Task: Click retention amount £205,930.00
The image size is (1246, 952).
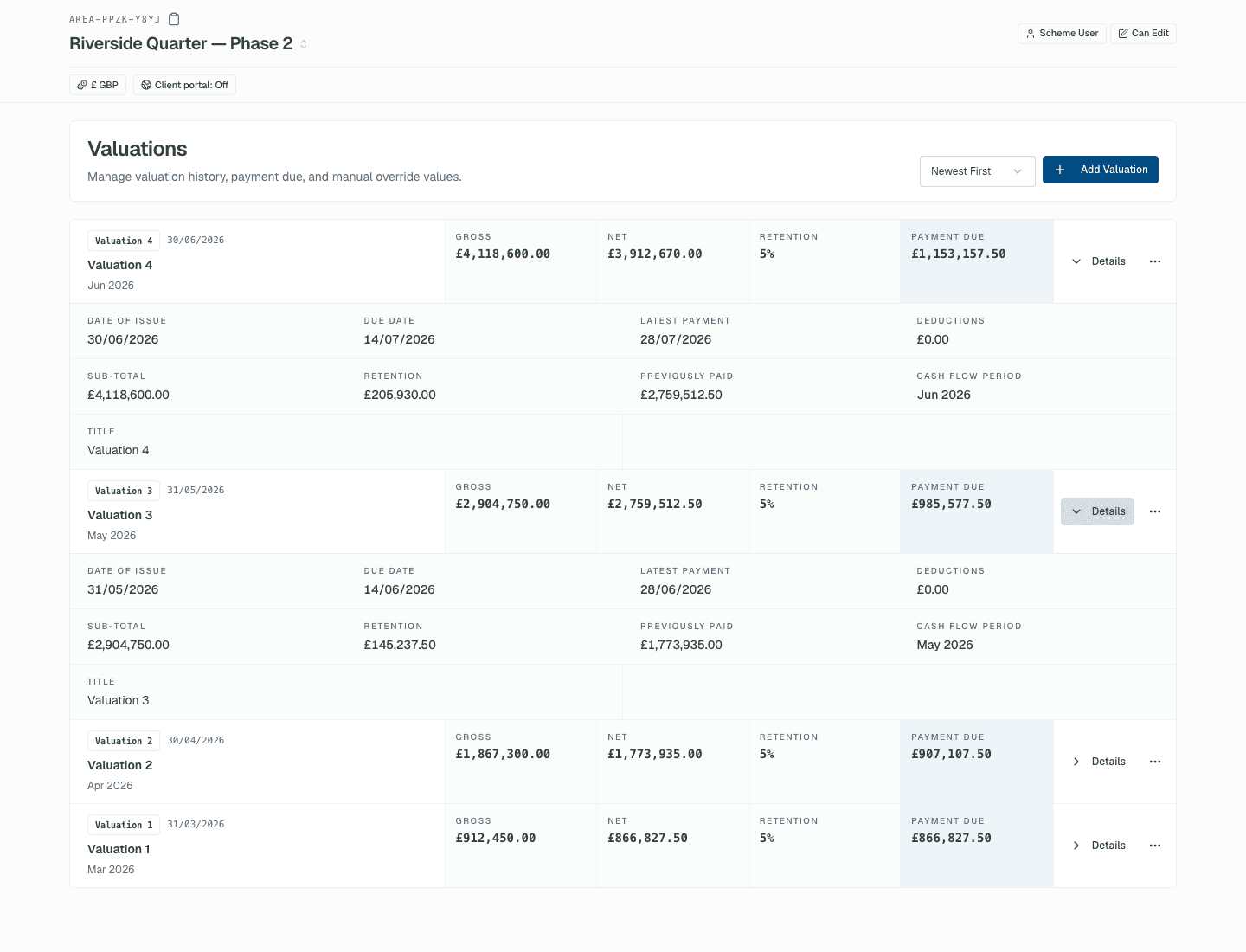Action: (400, 395)
